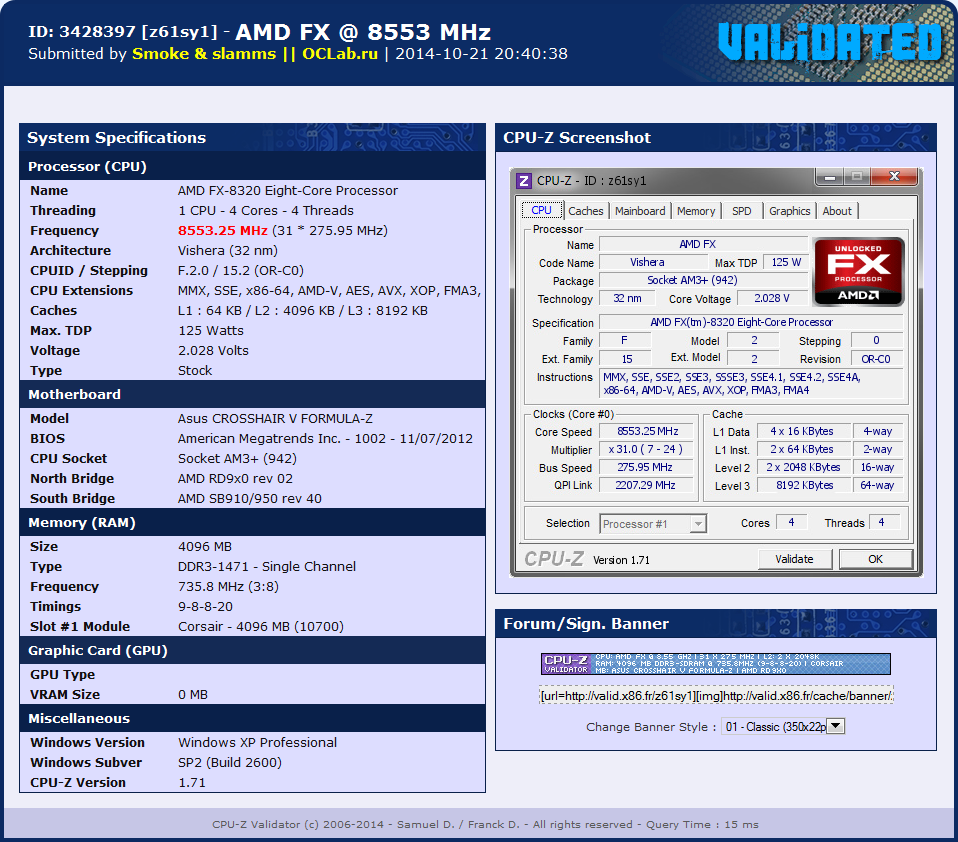Screen dimensions: 958x842
Task: Click the VALIDATED stamp graphic
Action: click(x=830, y=42)
